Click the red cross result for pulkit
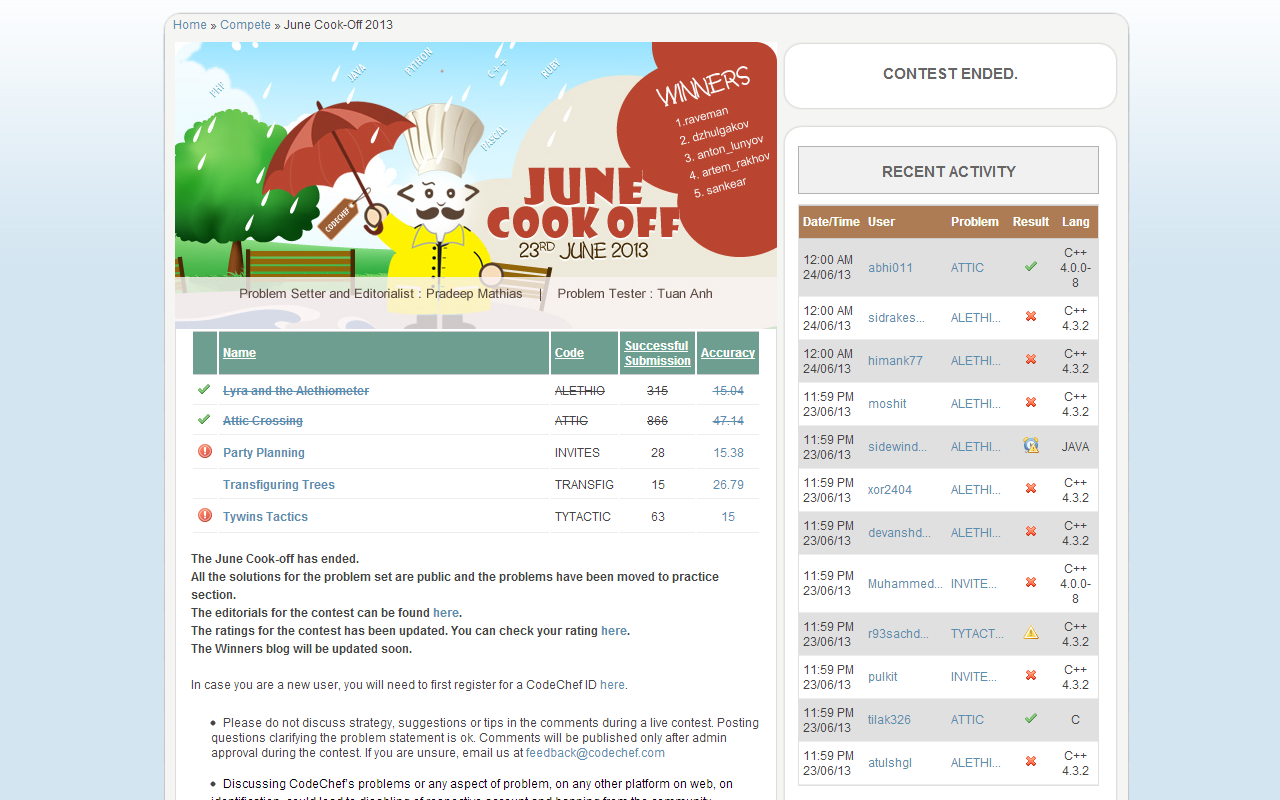Image resolution: width=1280 pixels, height=800 pixels. pos(1031,676)
